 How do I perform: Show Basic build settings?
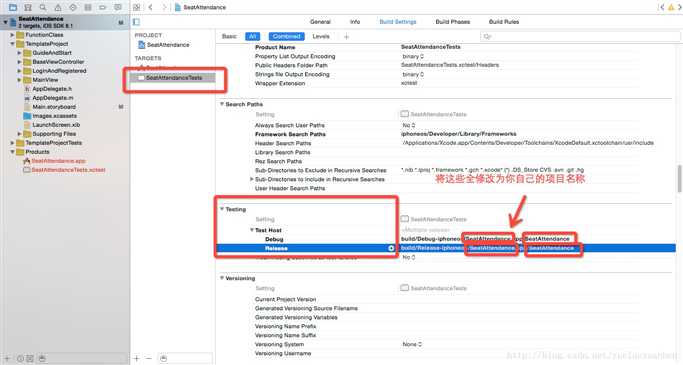pyautogui.click(x=229, y=37)
